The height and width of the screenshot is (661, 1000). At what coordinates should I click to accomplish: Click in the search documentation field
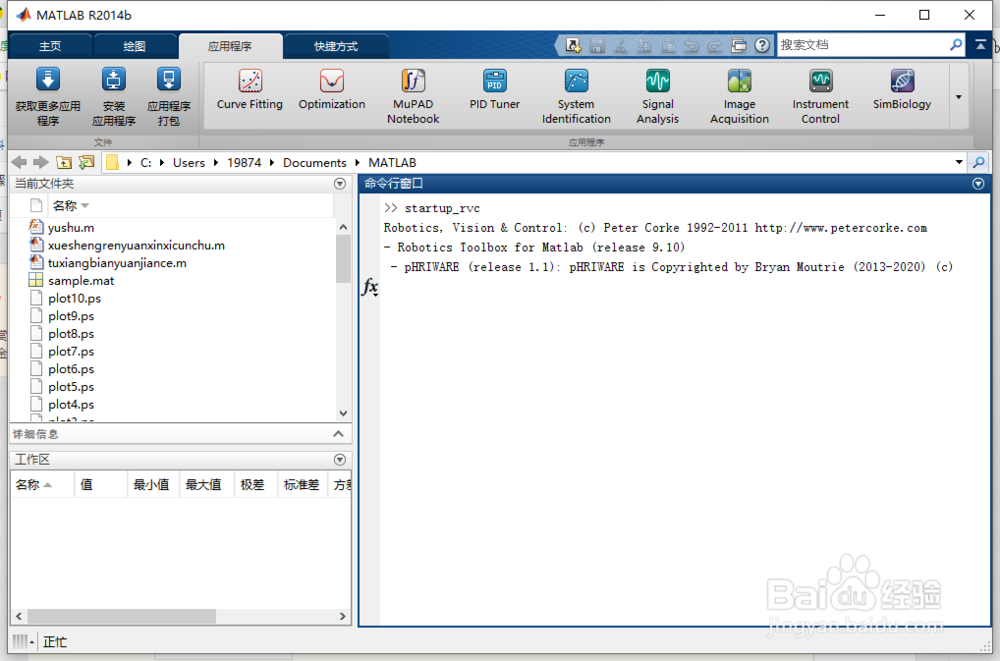click(x=862, y=45)
